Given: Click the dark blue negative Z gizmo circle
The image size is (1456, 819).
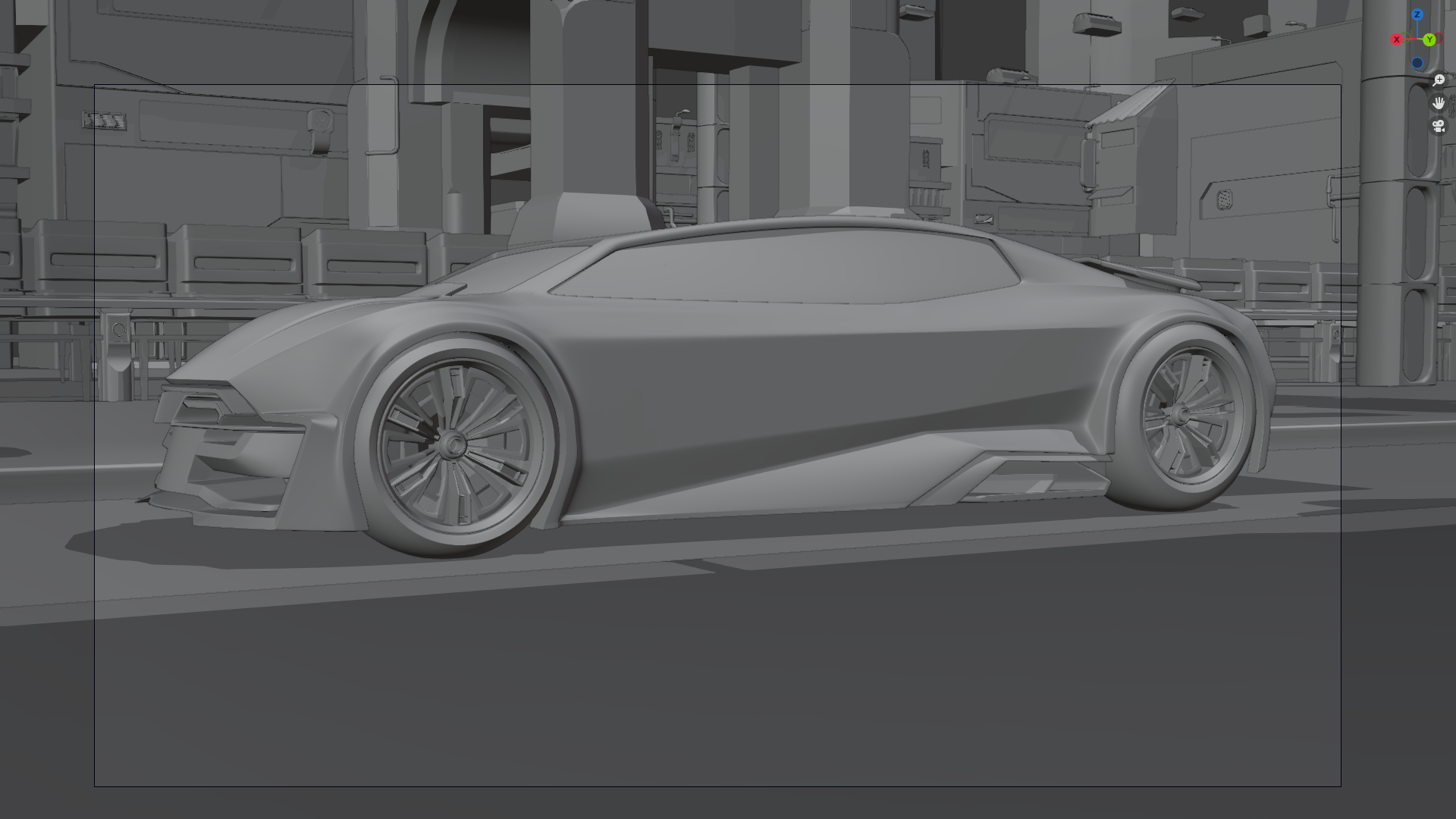Looking at the screenshot, I should coord(1417,63).
